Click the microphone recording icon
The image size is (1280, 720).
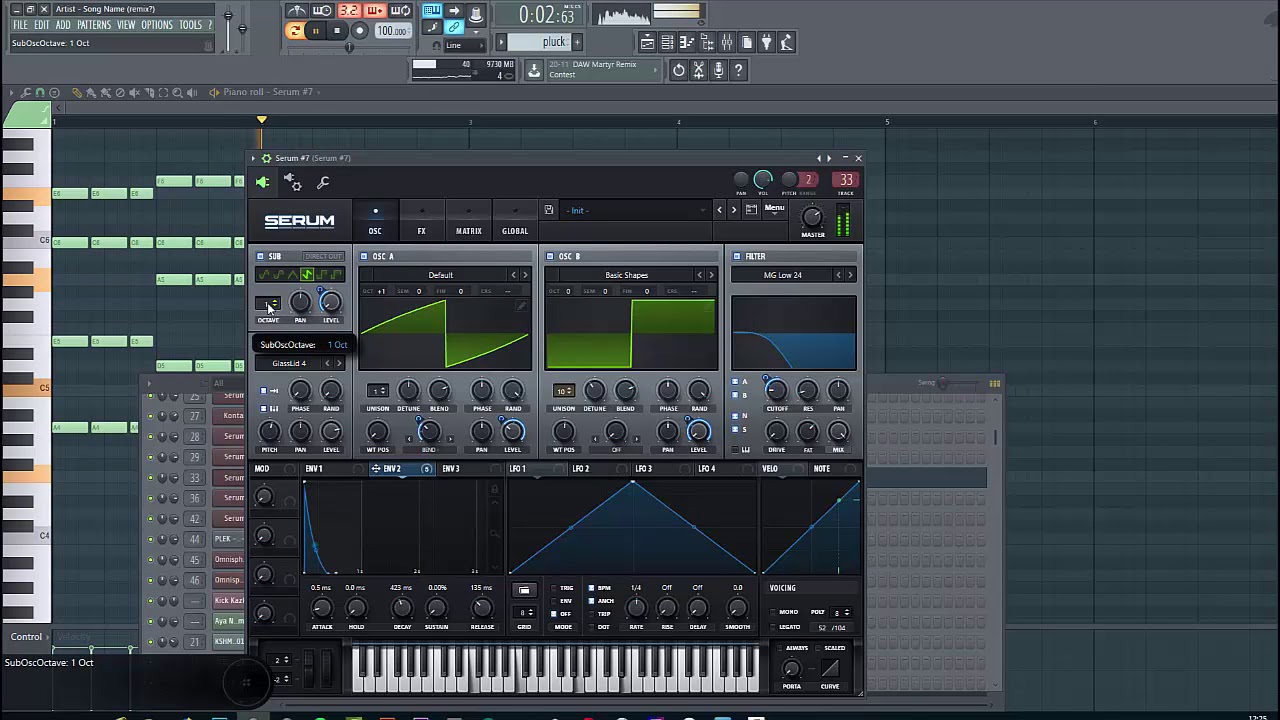pyautogui.click(x=718, y=70)
